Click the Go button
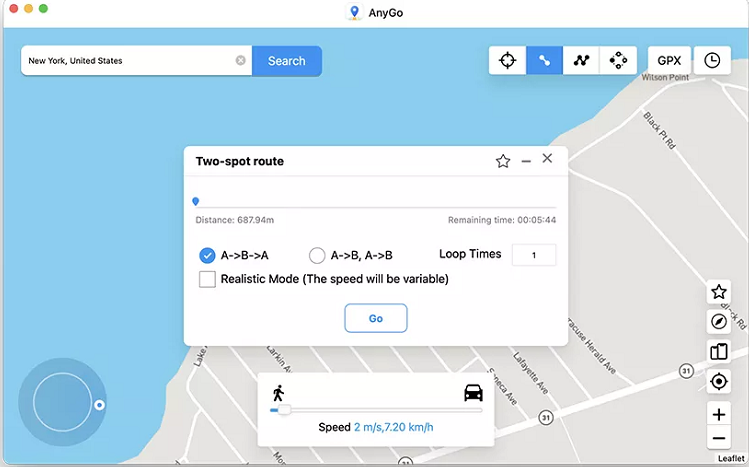The height and width of the screenshot is (467, 749). tap(376, 318)
